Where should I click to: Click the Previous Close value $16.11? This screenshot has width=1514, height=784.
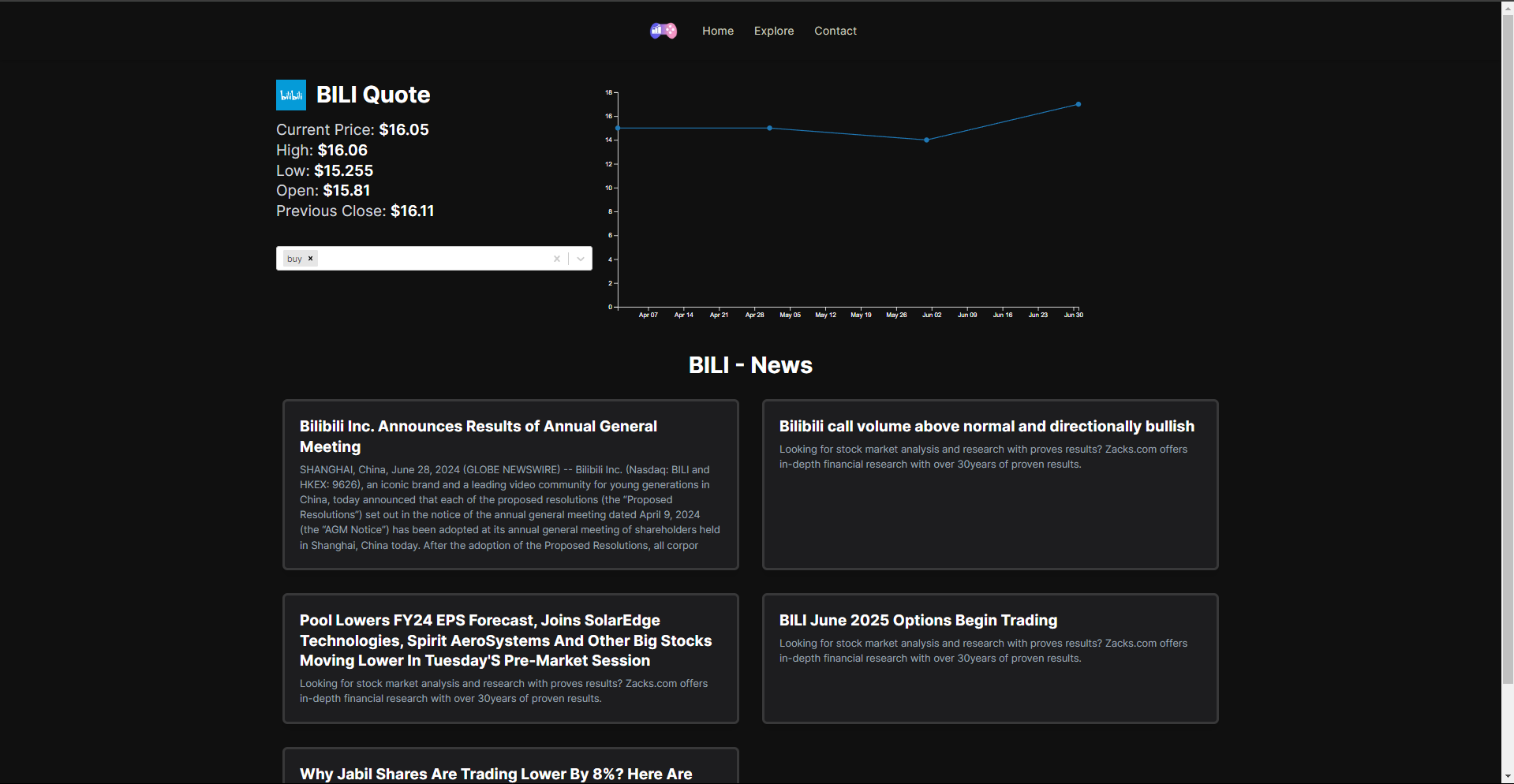point(413,211)
